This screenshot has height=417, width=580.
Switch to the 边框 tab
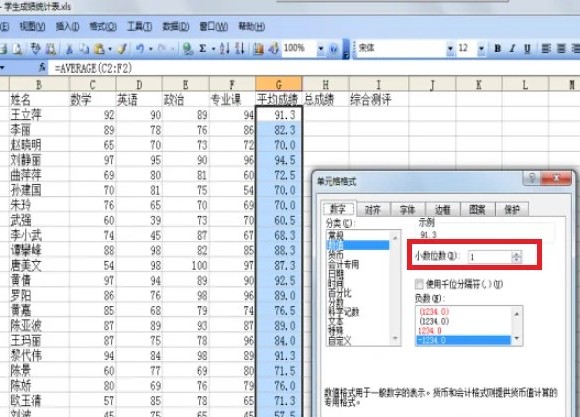pos(442,210)
